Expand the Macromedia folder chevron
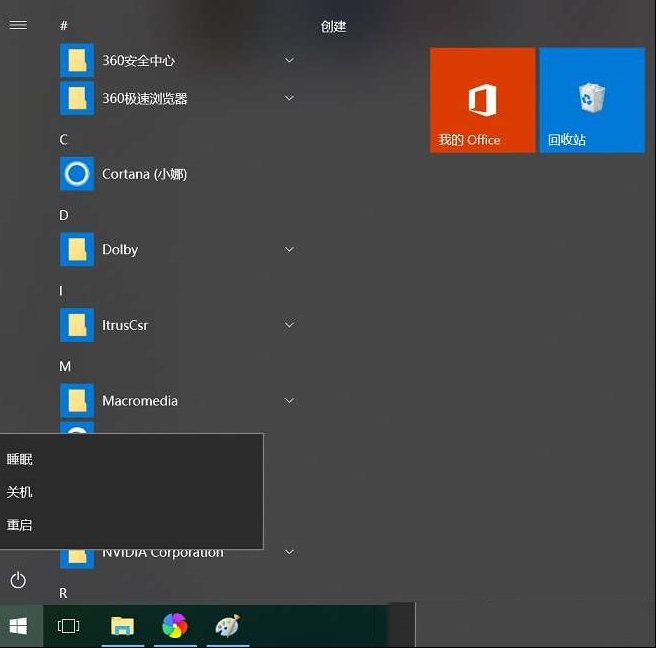This screenshot has height=648, width=656. click(x=289, y=400)
